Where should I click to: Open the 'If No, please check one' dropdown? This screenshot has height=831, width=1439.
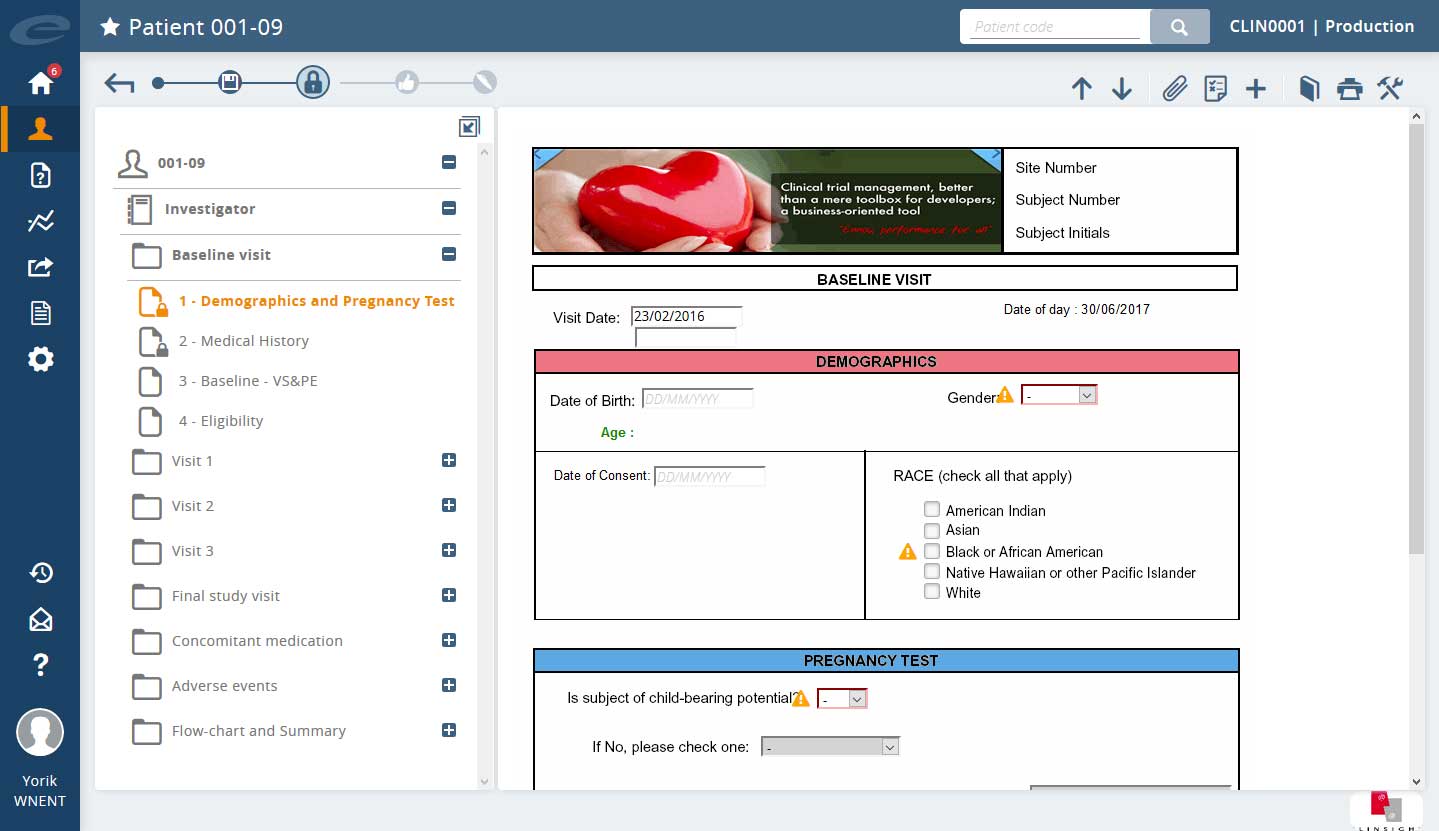coord(830,747)
